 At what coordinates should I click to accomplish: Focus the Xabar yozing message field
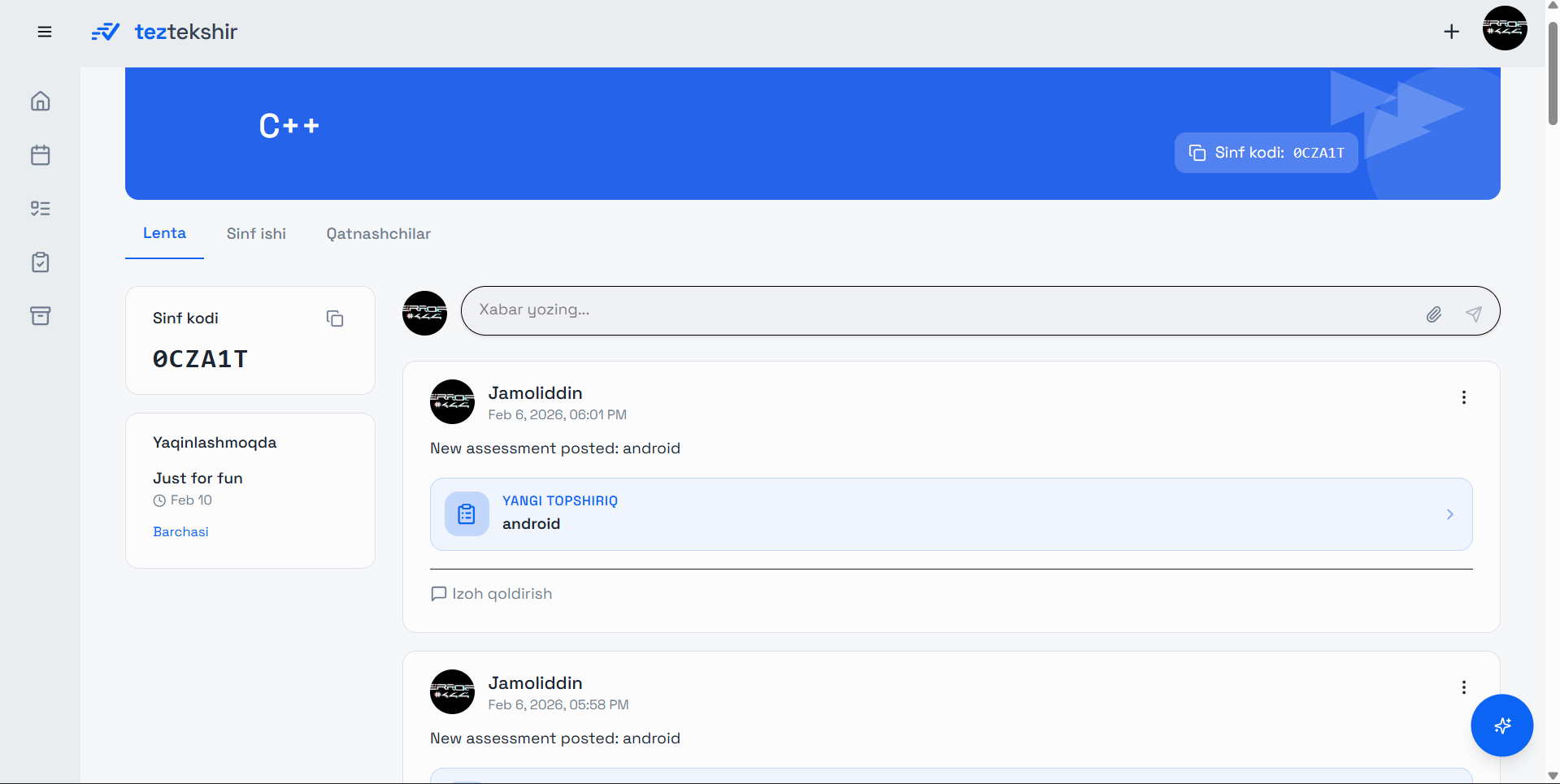pyautogui.click(x=935, y=310)
